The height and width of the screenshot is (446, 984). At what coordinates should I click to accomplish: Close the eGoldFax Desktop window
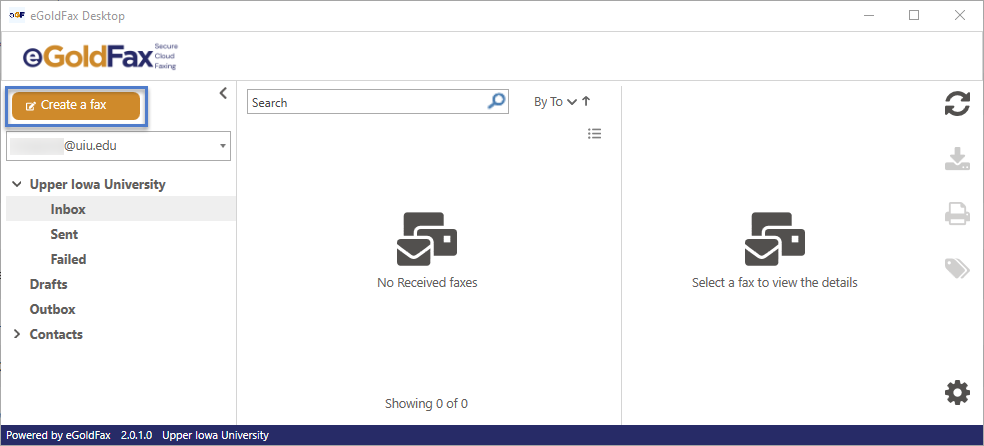960,16
